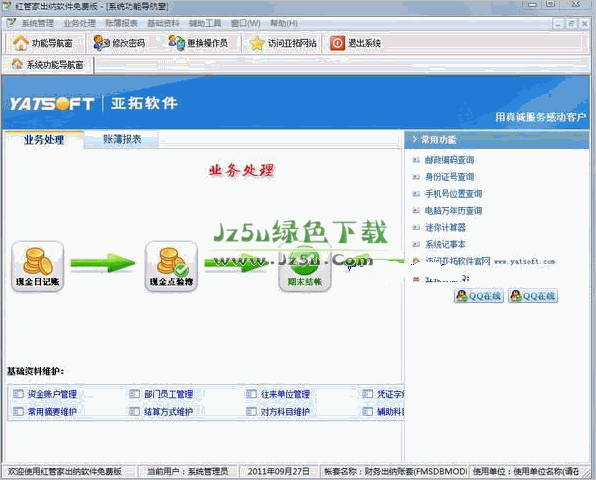Image resolution: width=596 pixels, height=480 pixels.
Task: Open 资金账户管理 link
Action: 52,394
